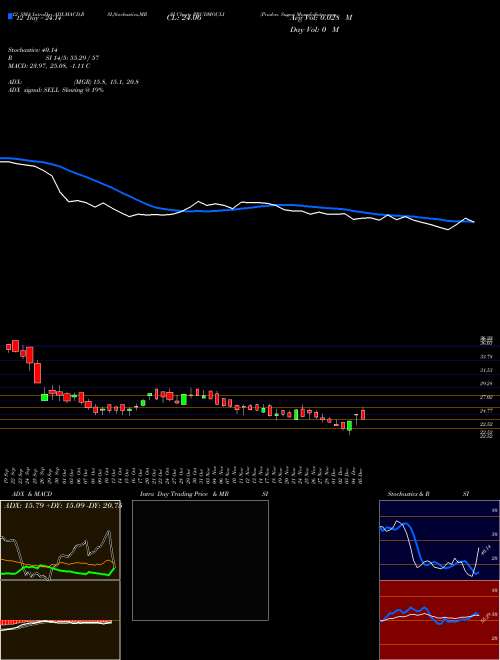This screenshot has width=500, height=660.
Task: Open the red RSI chart panel
Action: (x=439, y=620)
